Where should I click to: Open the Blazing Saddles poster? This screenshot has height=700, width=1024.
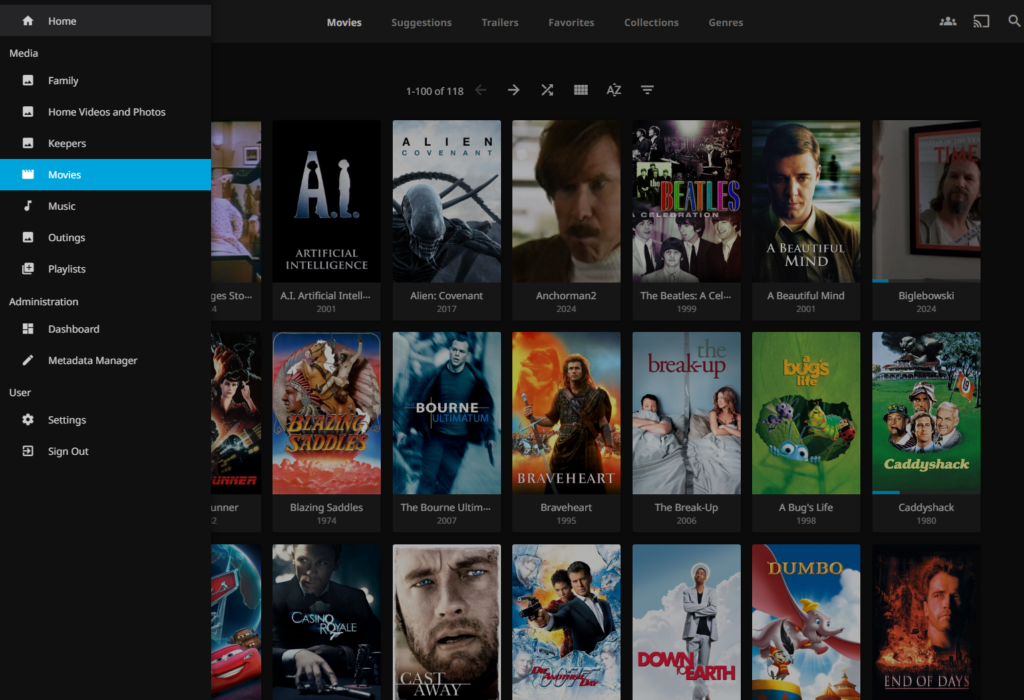point(327,413)
